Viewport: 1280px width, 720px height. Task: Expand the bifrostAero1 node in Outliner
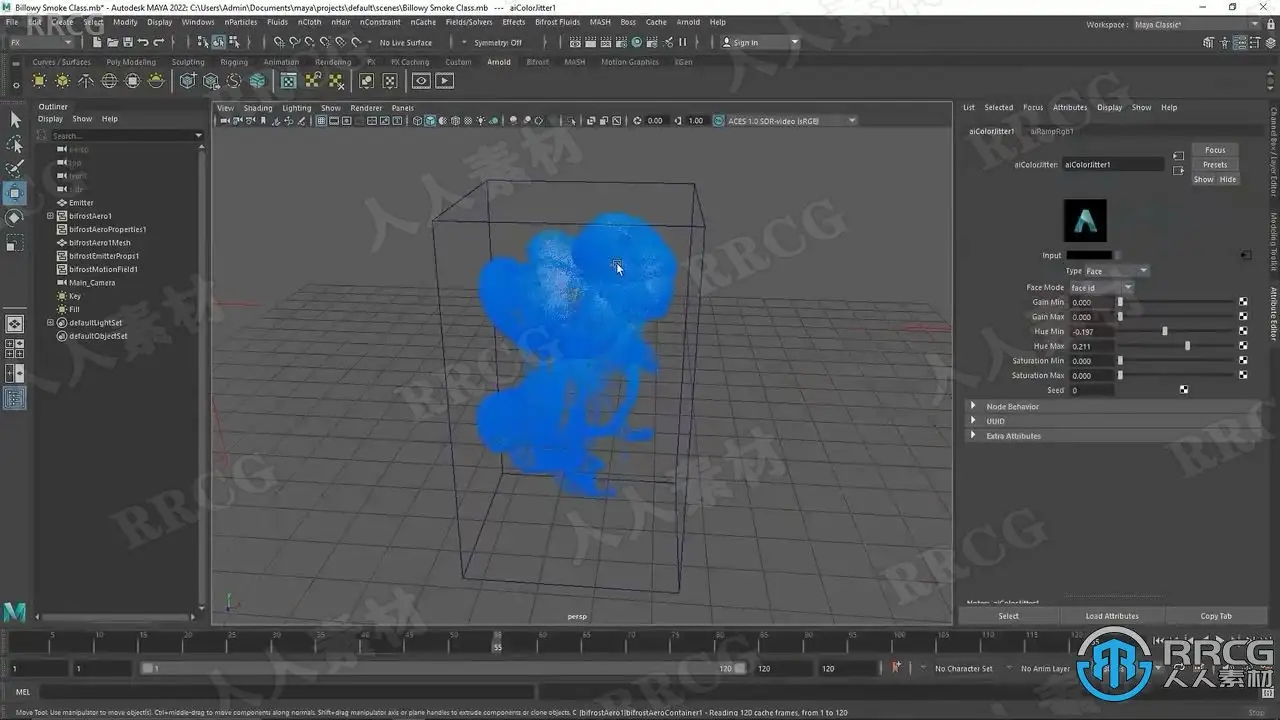pyautogui.click(x=50, y=216)
